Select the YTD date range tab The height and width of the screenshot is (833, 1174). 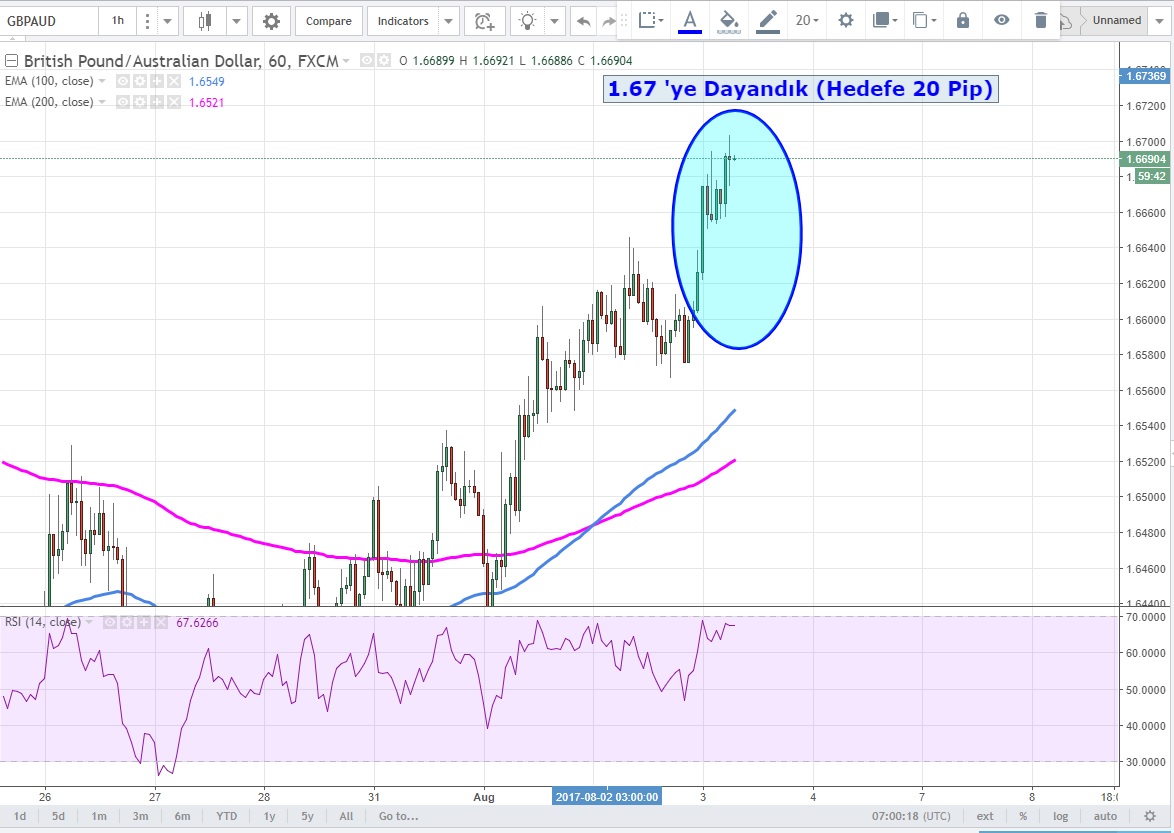227,816
